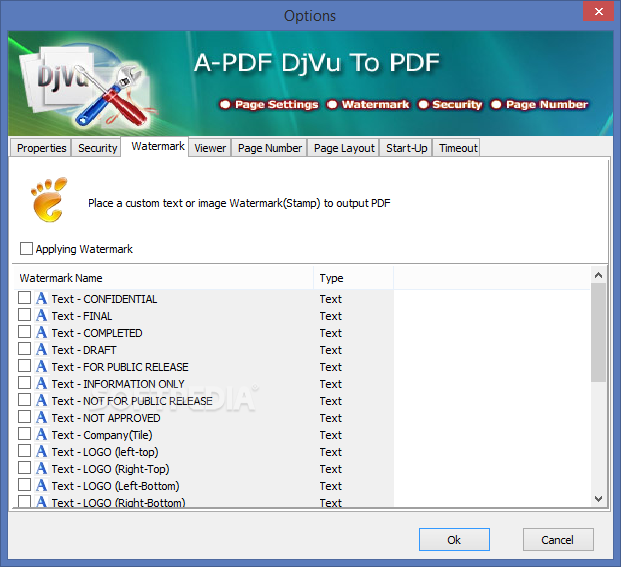
Task: Close the Options dialog window
Action: 598,11
